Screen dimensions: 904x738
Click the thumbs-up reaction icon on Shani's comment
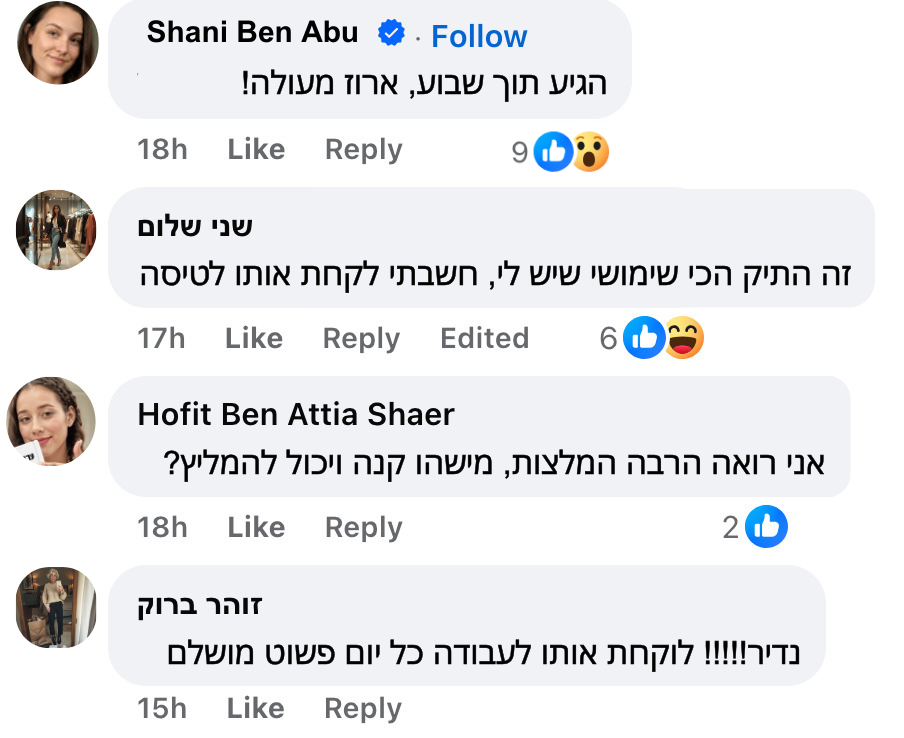pyautogui.click(x=553, y=149)
